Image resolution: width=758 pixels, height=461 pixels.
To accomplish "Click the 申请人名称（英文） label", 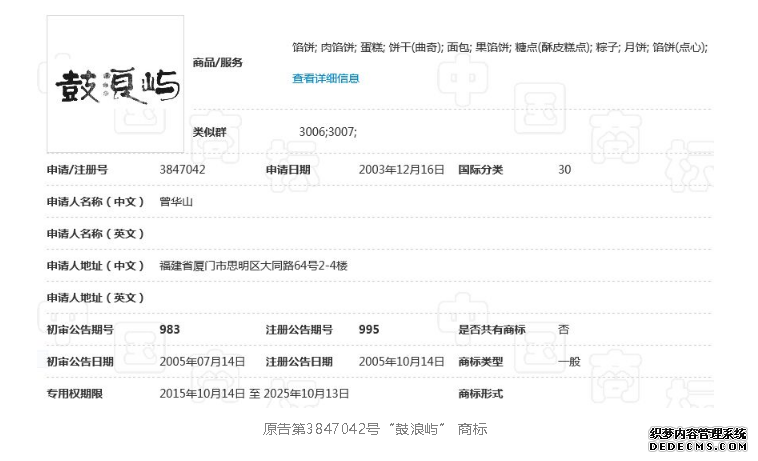I will (96, 234).
